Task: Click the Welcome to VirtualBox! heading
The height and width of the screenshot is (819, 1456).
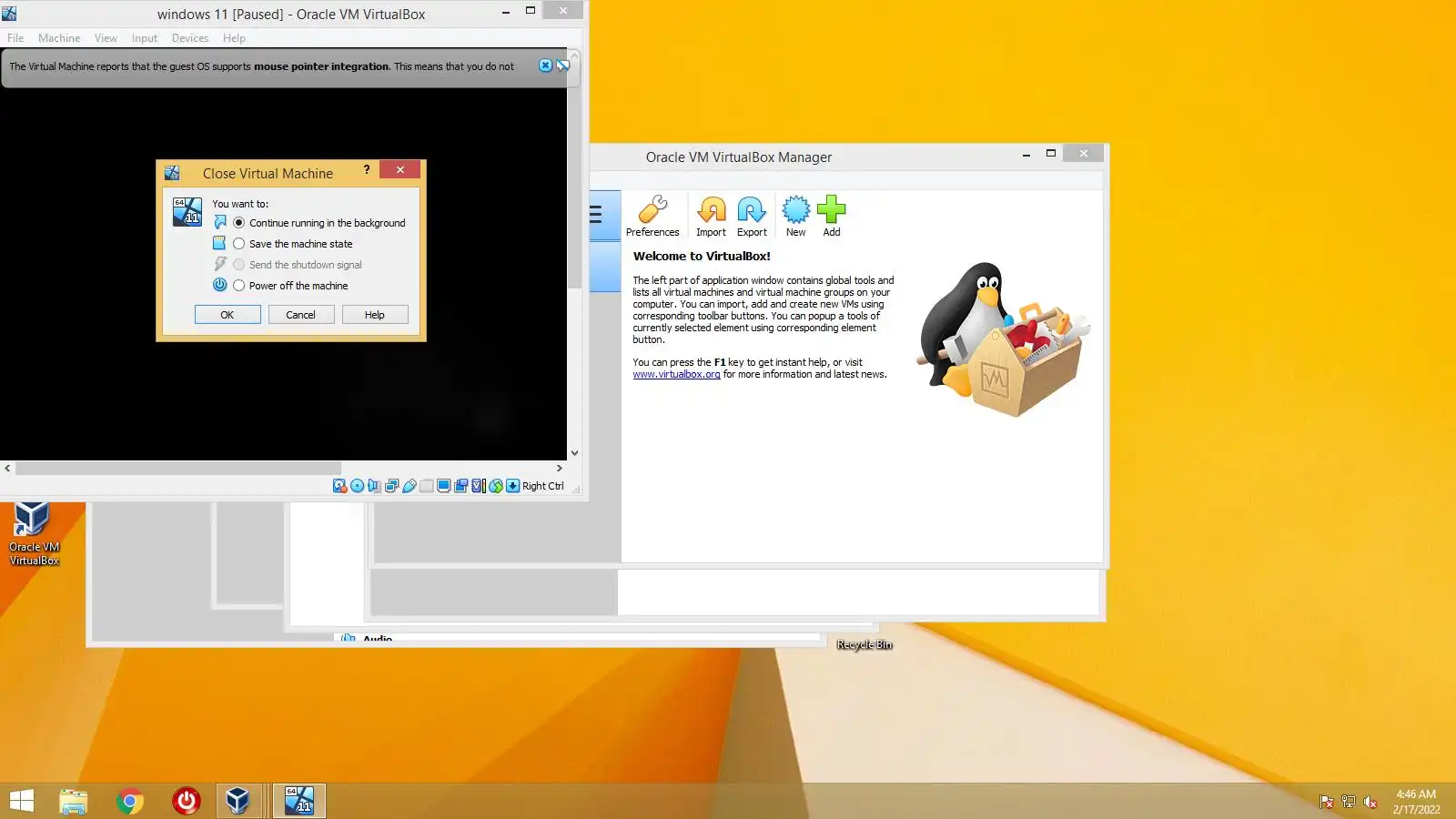Action: 702,257
